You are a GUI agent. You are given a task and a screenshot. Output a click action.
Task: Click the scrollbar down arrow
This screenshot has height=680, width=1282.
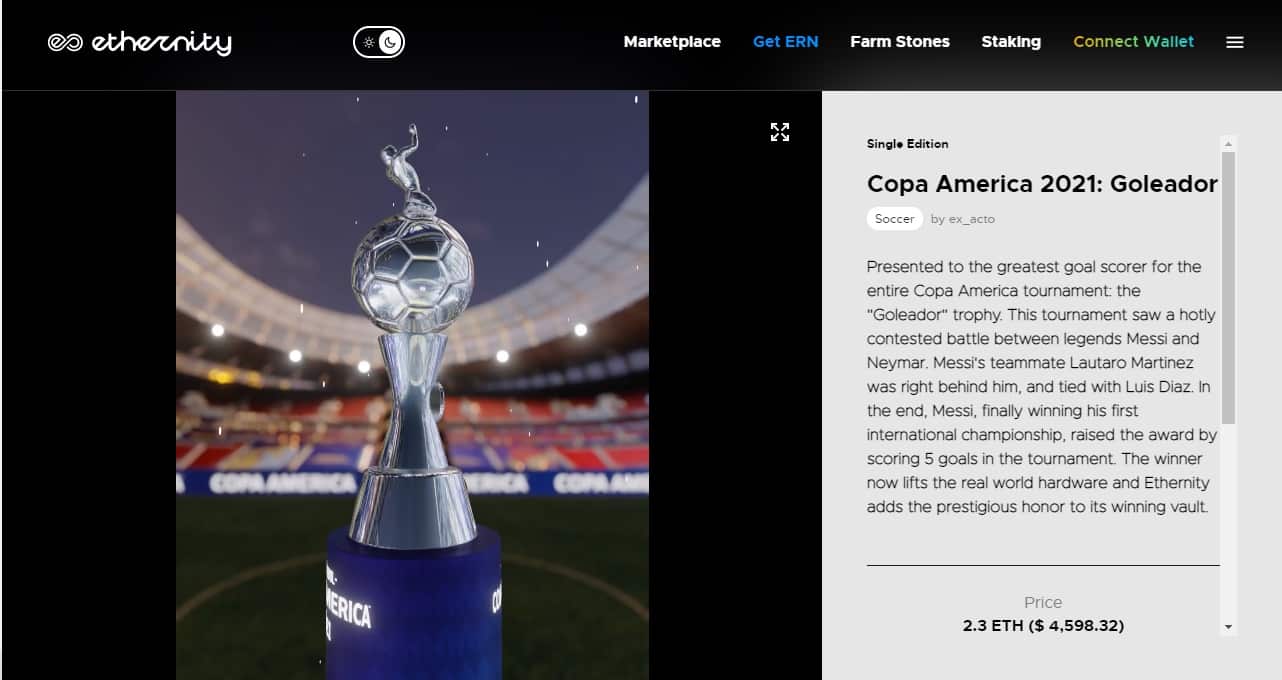click(1229, 627)
